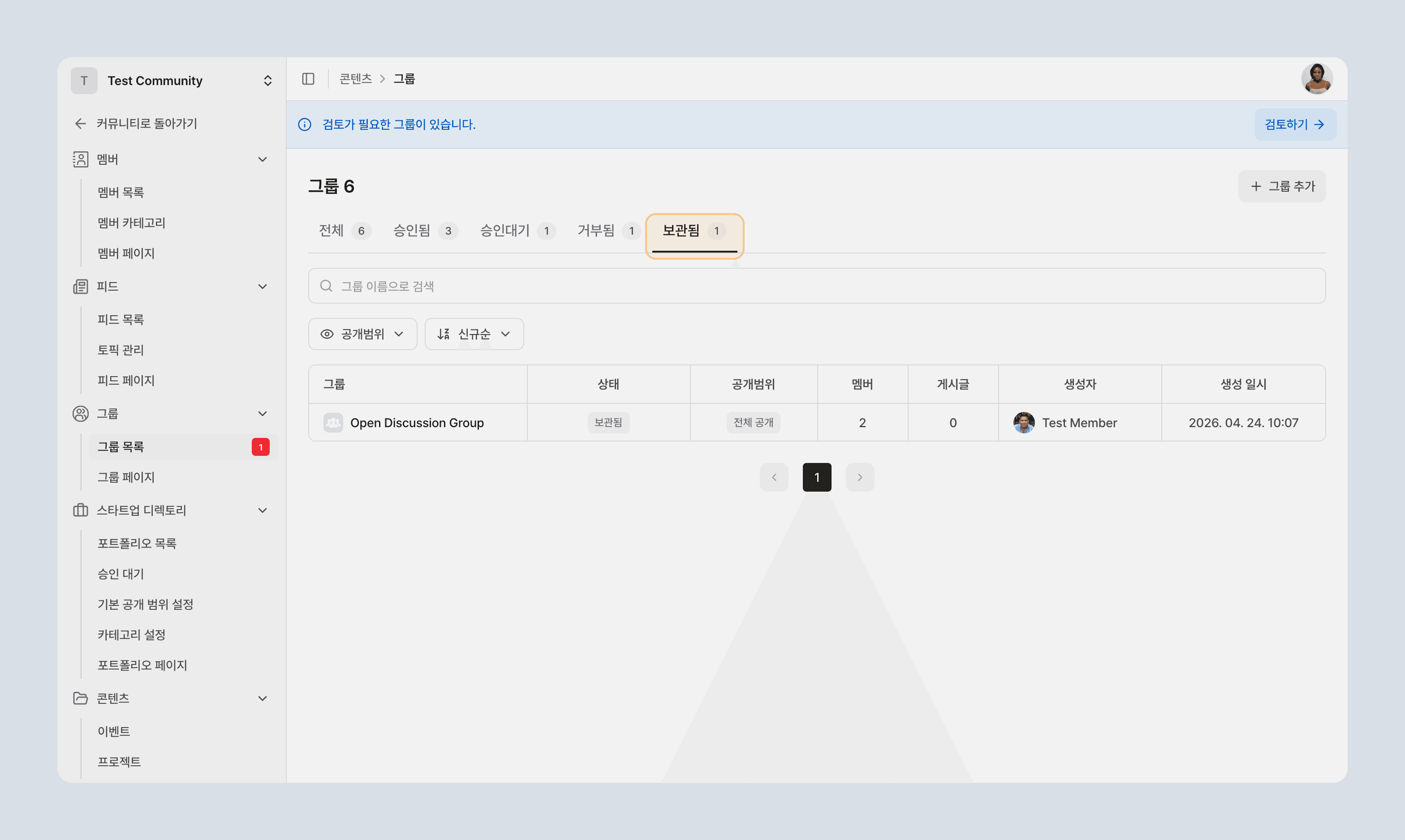Collapse the 멤버 section

(x=263, y=159)
